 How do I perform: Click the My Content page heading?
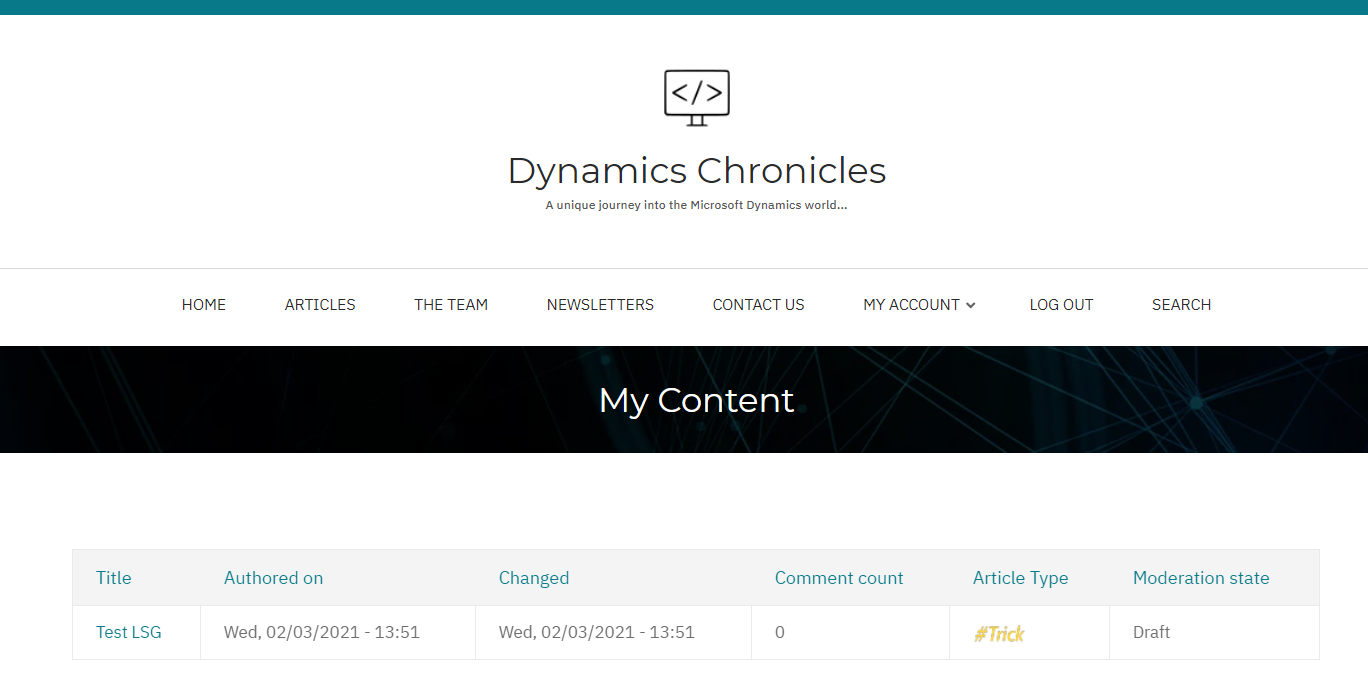point(697,400)
